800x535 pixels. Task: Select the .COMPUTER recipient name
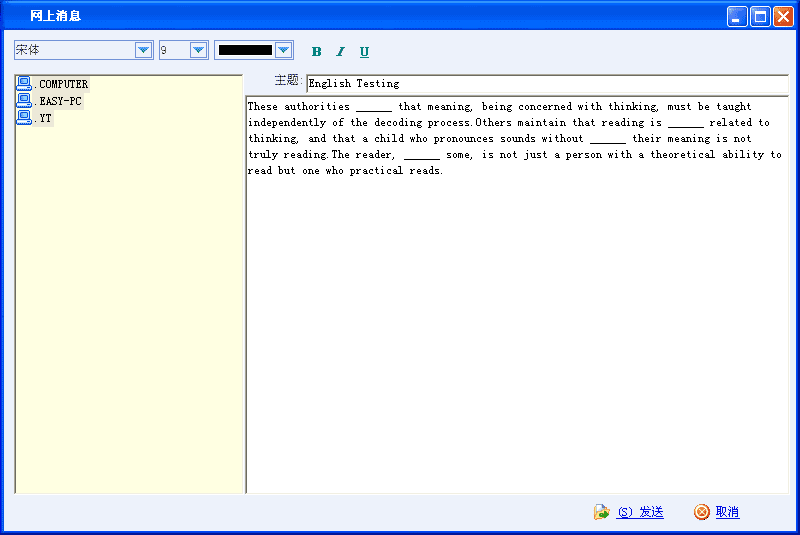[x=63, y=84]
